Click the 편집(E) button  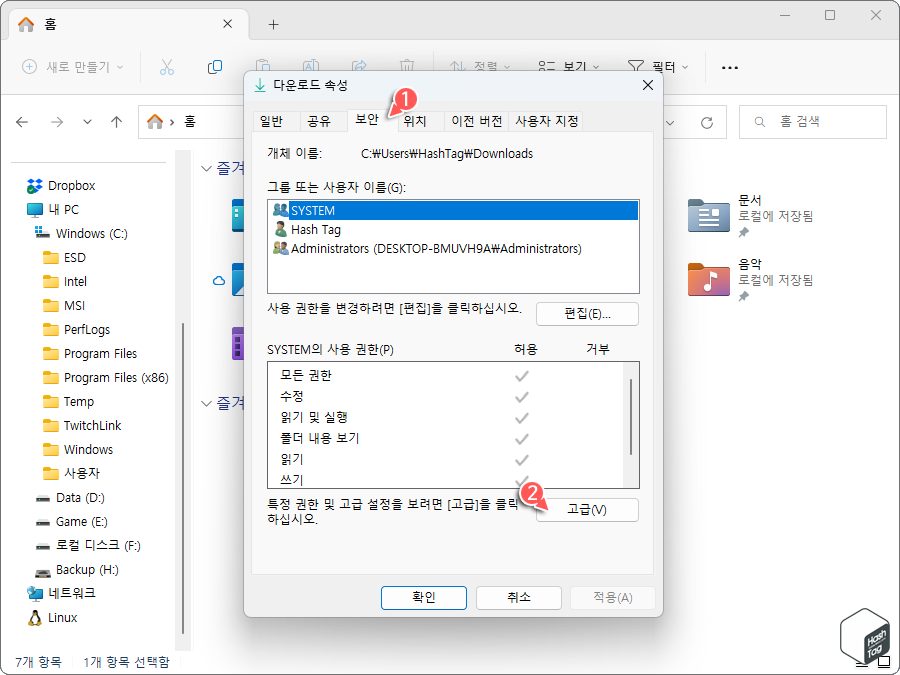(588, 313)
